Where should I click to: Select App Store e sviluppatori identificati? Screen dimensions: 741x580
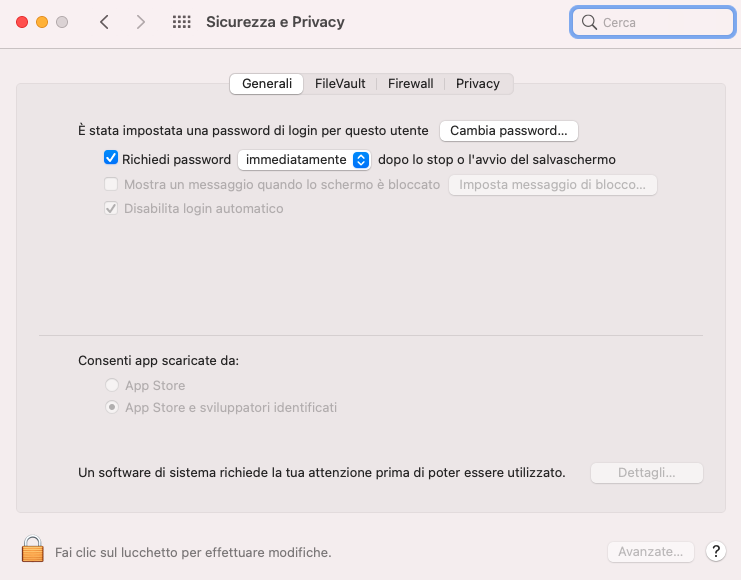tap(112, 407)
